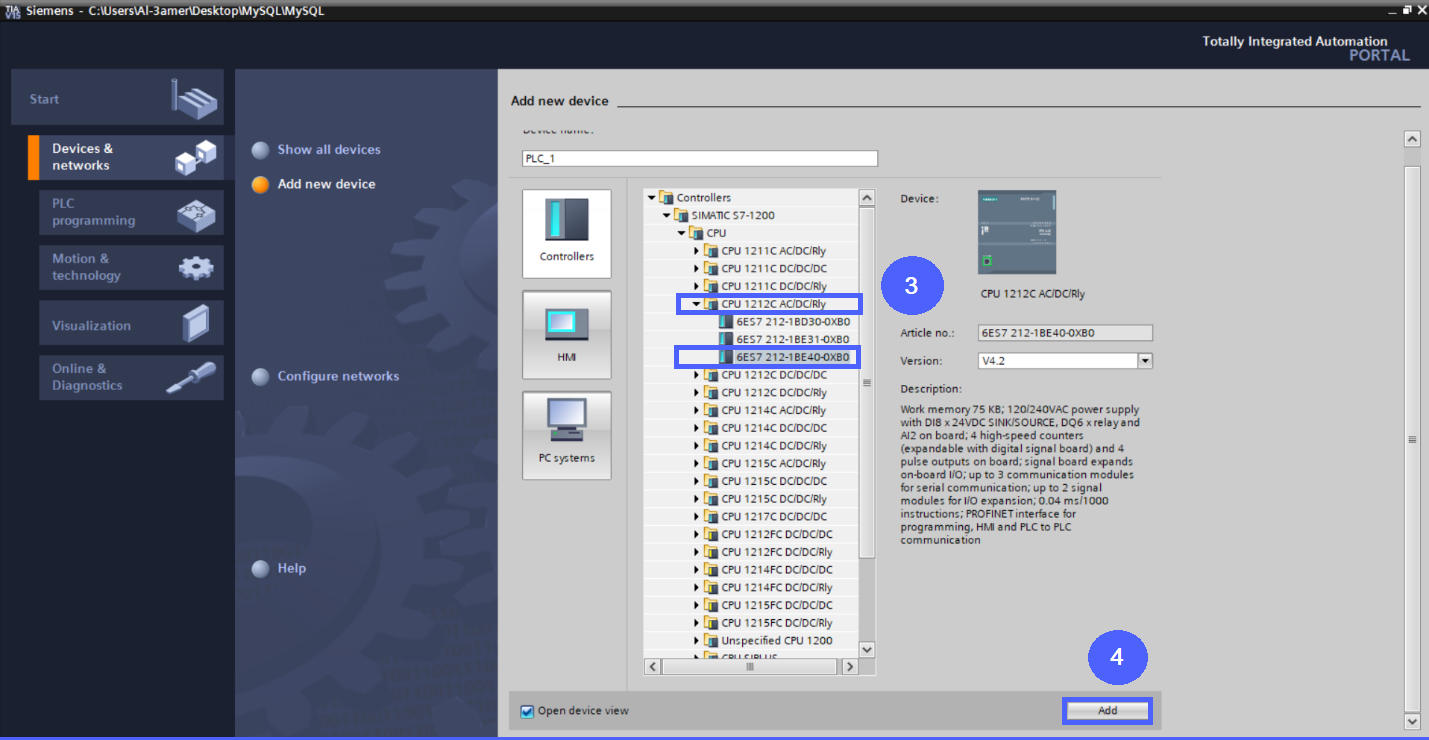Open the Version dropdown list
Viewport: 1429px width, 740px height.
[1145, 361]
